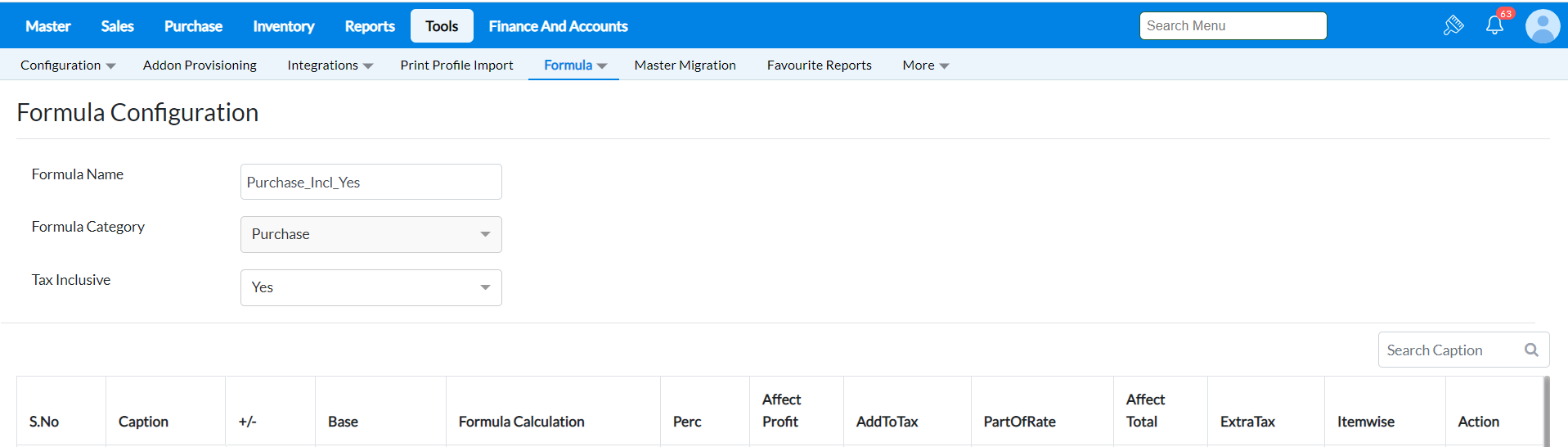Open the Integrations submenu
This screenshot has width=1568, height=447.
330,65
